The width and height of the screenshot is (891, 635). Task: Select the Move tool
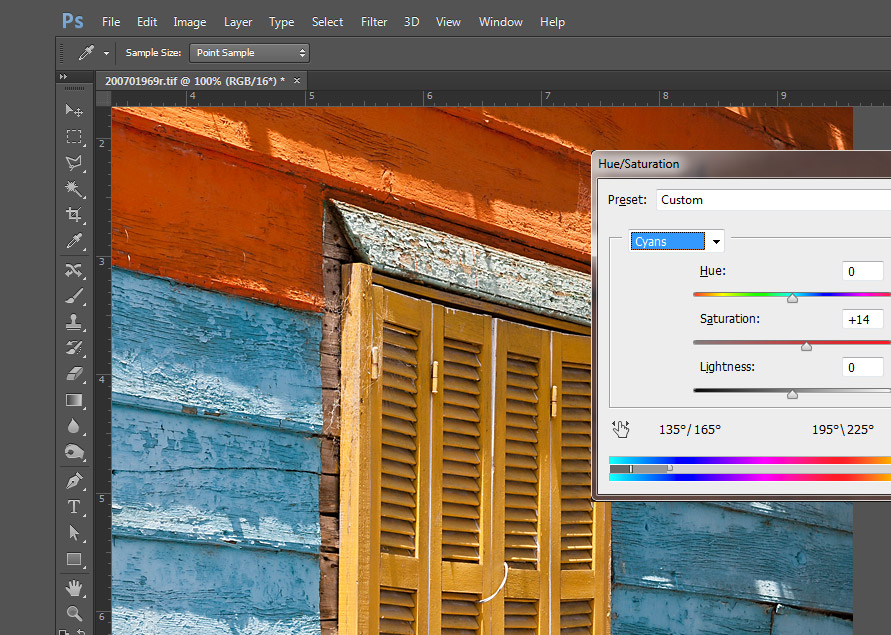[74, 110]
